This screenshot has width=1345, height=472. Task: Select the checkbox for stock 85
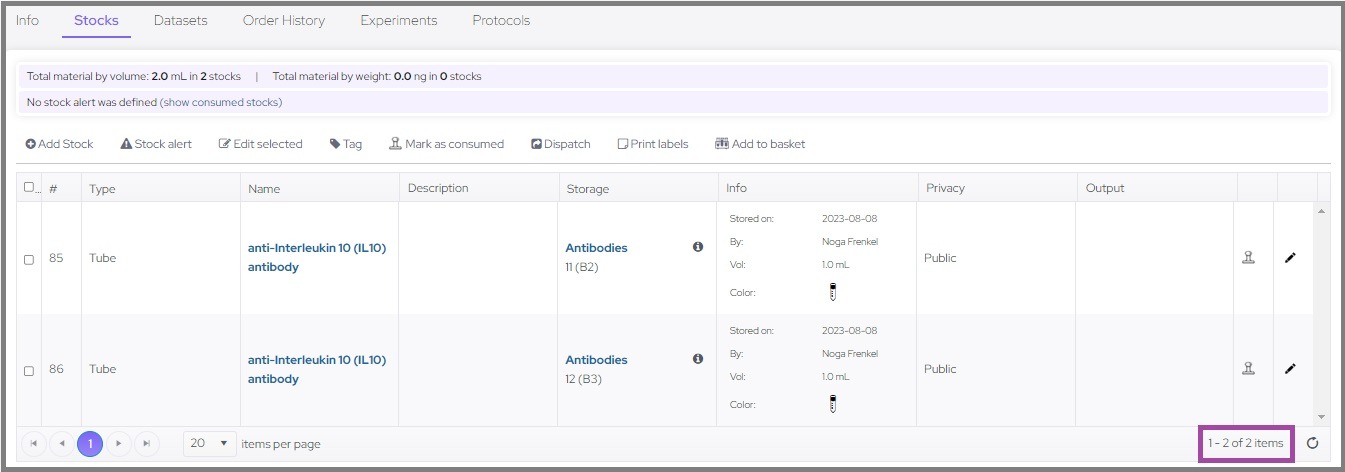29,259
